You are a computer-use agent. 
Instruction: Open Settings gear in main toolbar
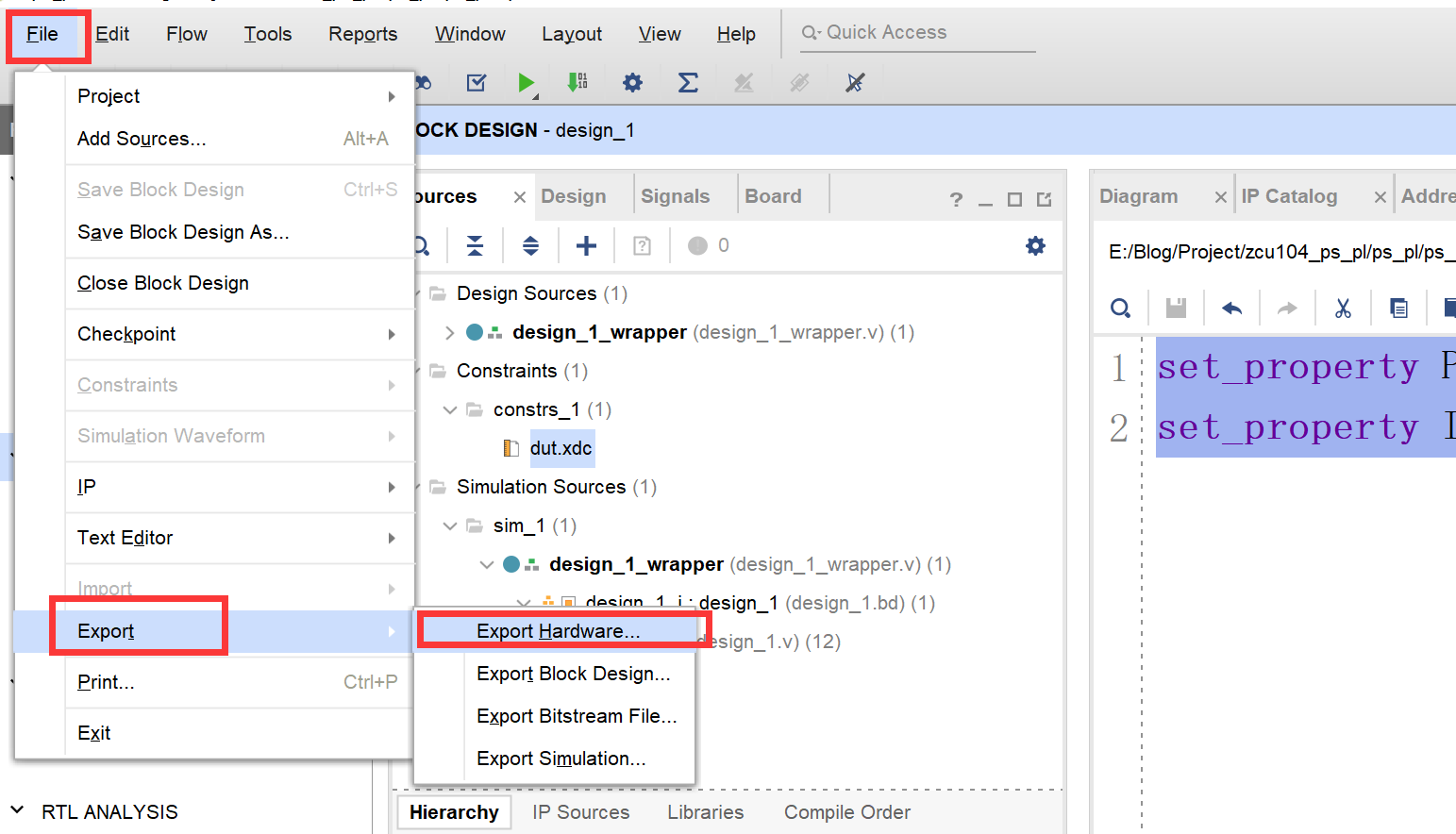click(632, 83)
